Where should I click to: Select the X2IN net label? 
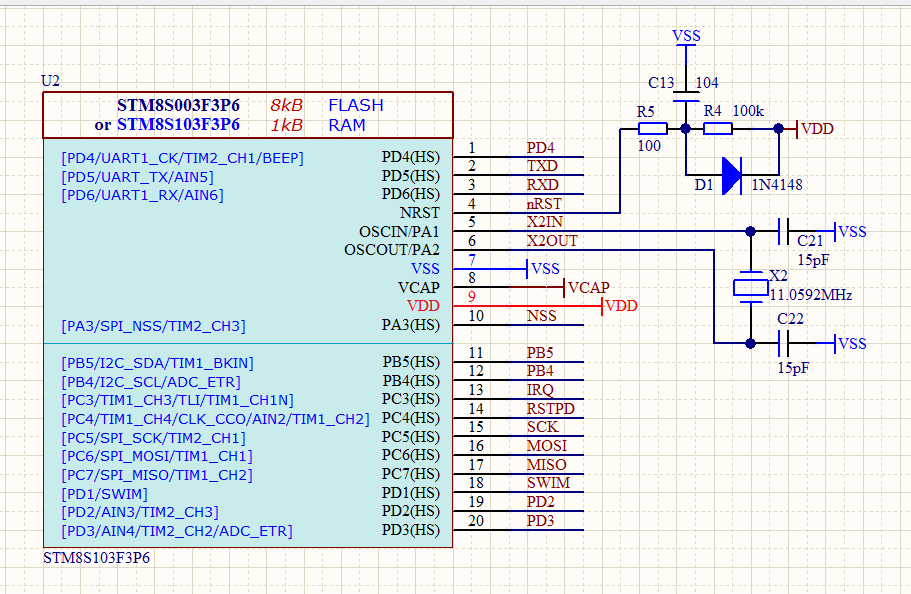(x=544, y=222)
